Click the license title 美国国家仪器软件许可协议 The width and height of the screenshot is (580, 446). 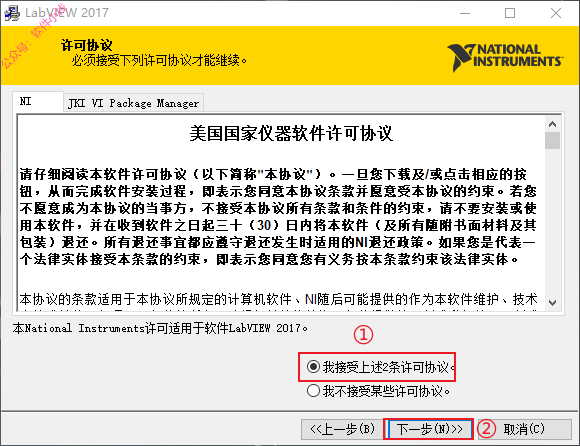[x=291, y=133]
